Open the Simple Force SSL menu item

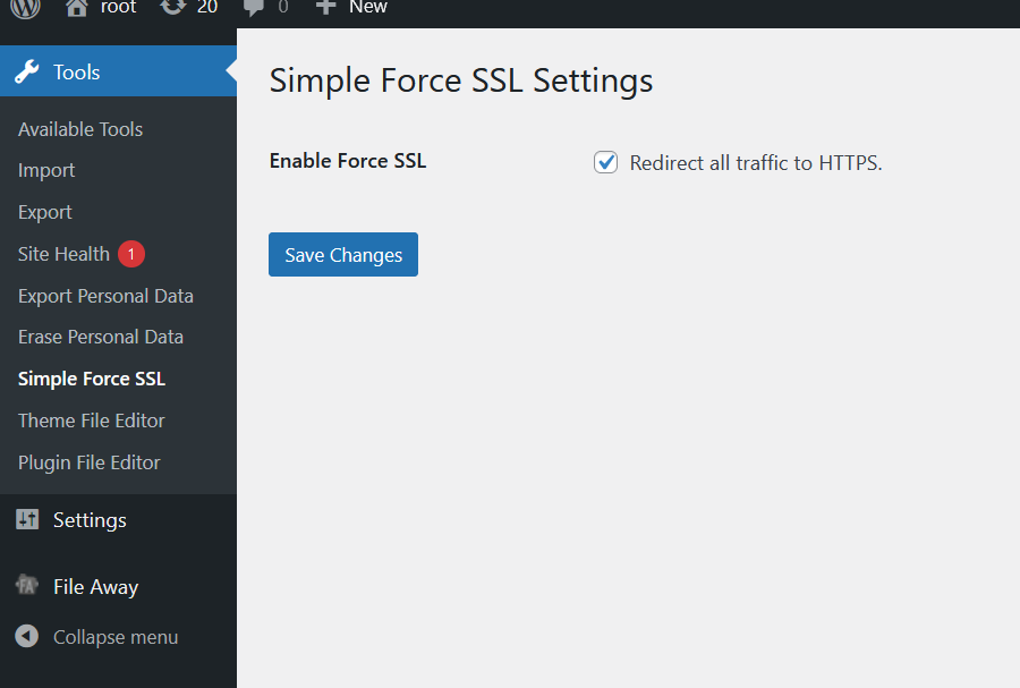pos(91,378)
